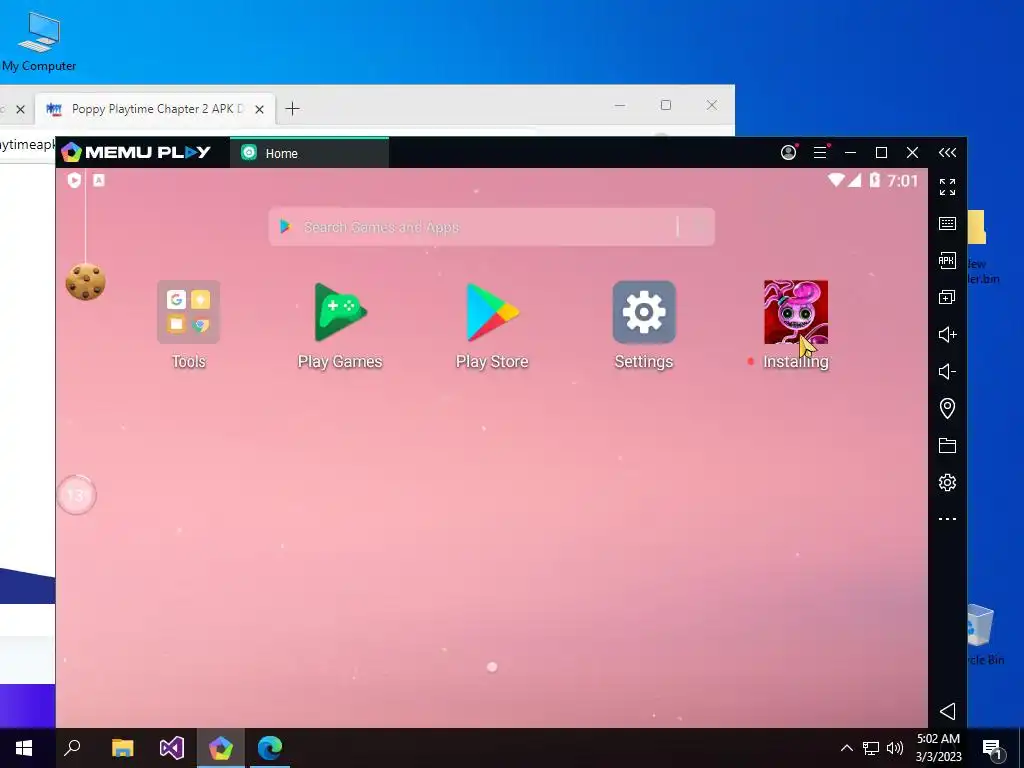Open My Computer desktop icon
The height and width of the screenshot is (768, 1024).
39,42
